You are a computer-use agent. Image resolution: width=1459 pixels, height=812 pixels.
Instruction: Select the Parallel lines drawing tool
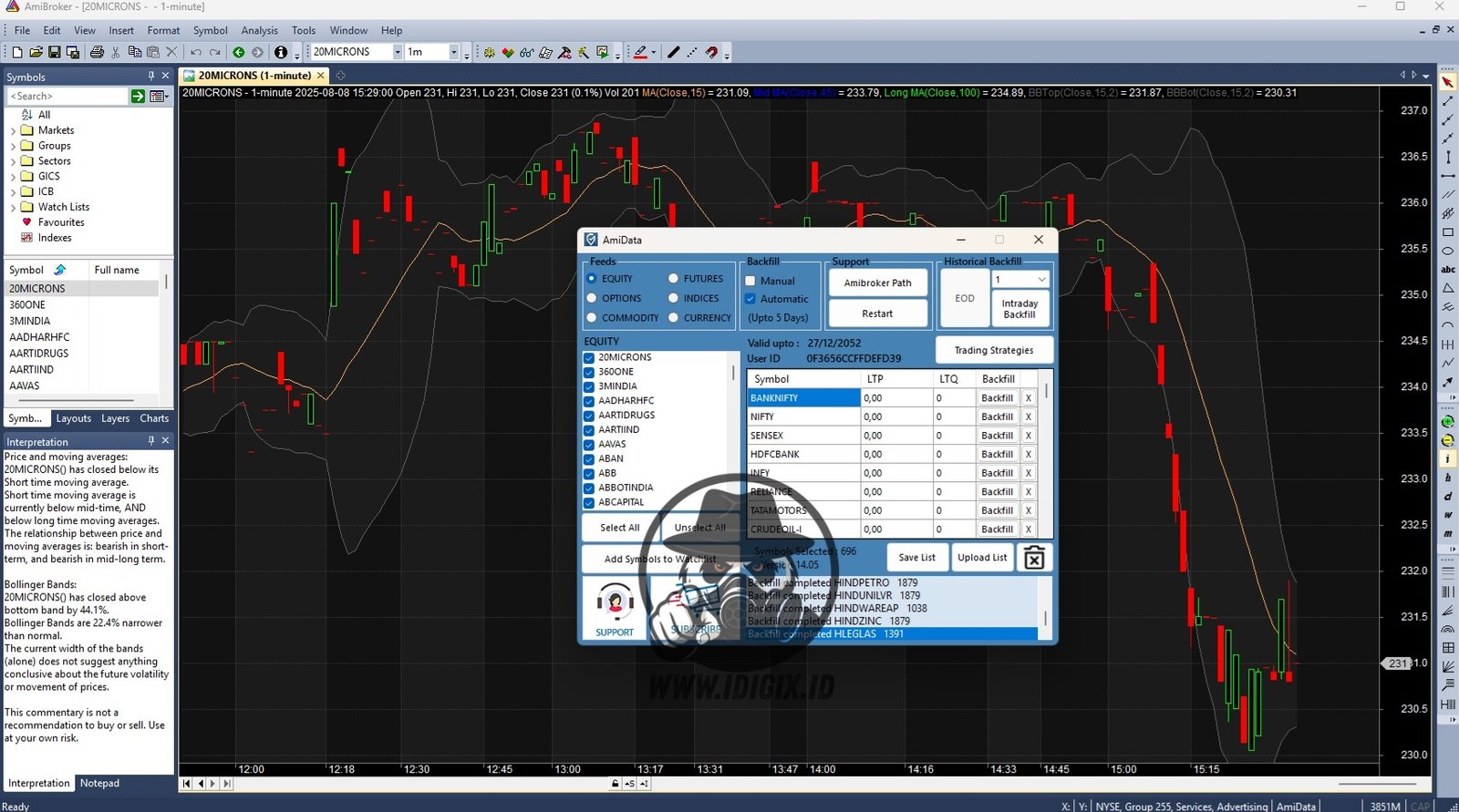tap(1448, 195)
